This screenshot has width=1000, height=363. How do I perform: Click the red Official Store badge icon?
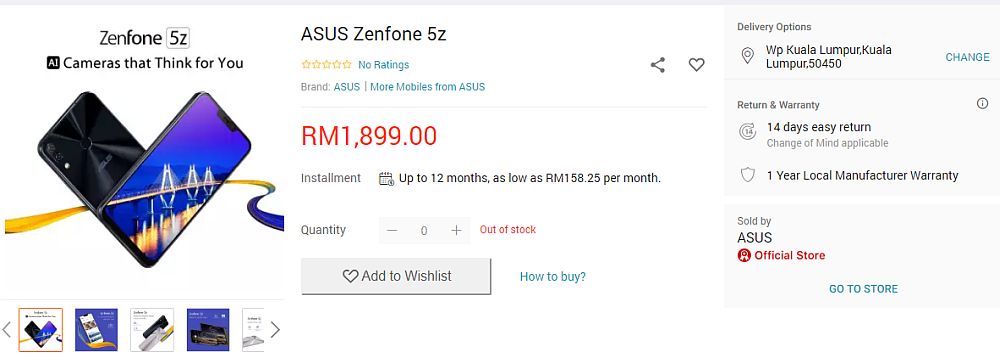coord(744,255)
